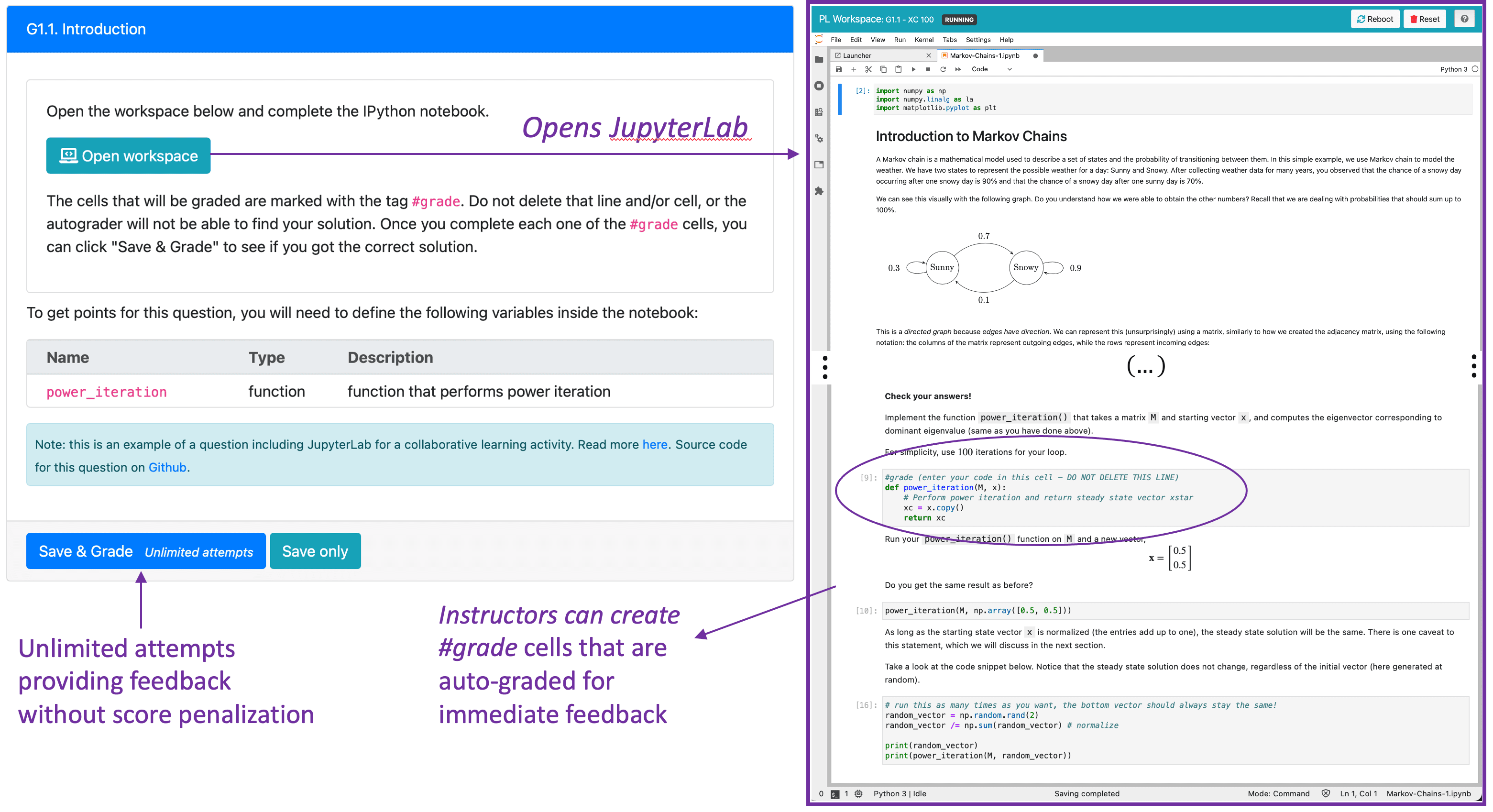Image resolution: width=1493 pixels, height=812 pixels.
Task: Close the Launcher tab
Action: (929, 55)
